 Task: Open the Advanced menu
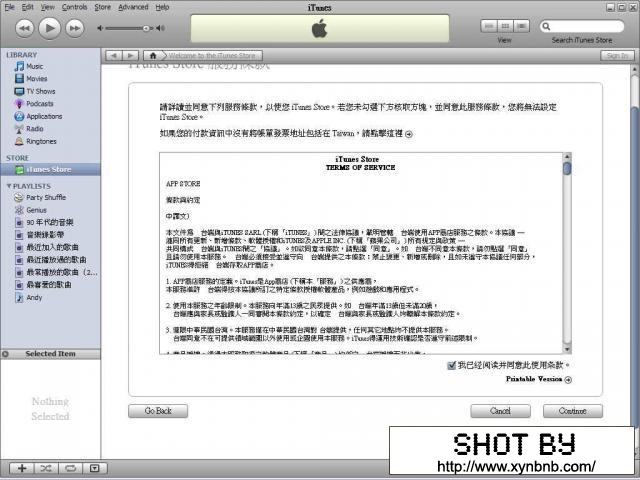tap(133, 7)
